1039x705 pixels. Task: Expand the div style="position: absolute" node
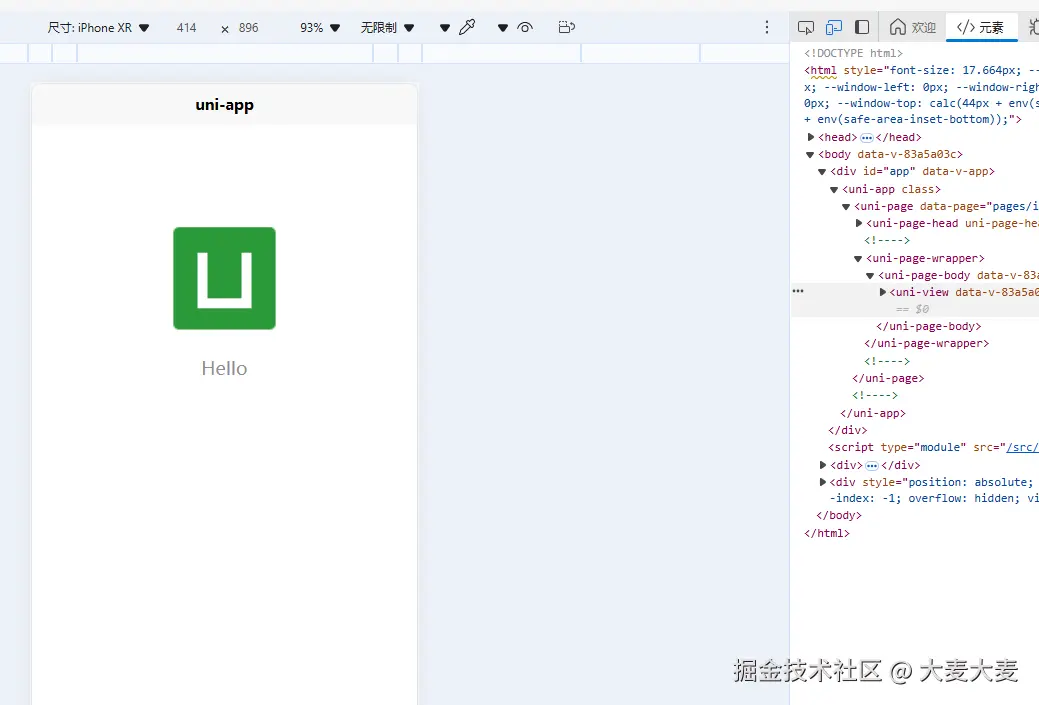point(822,482)
